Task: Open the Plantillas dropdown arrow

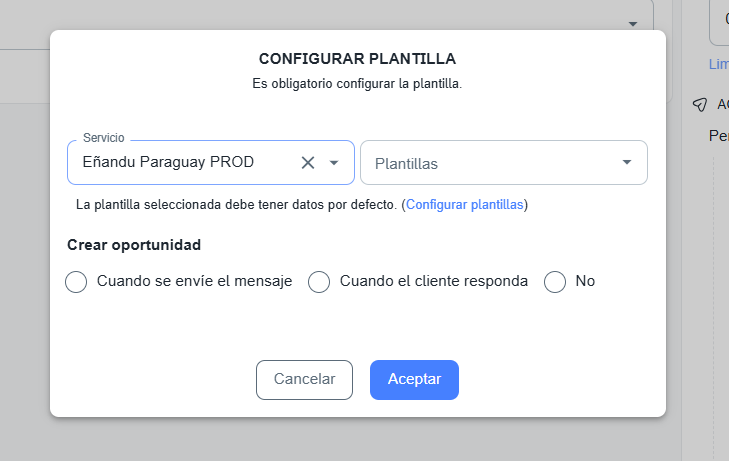Action: [627, 163]
